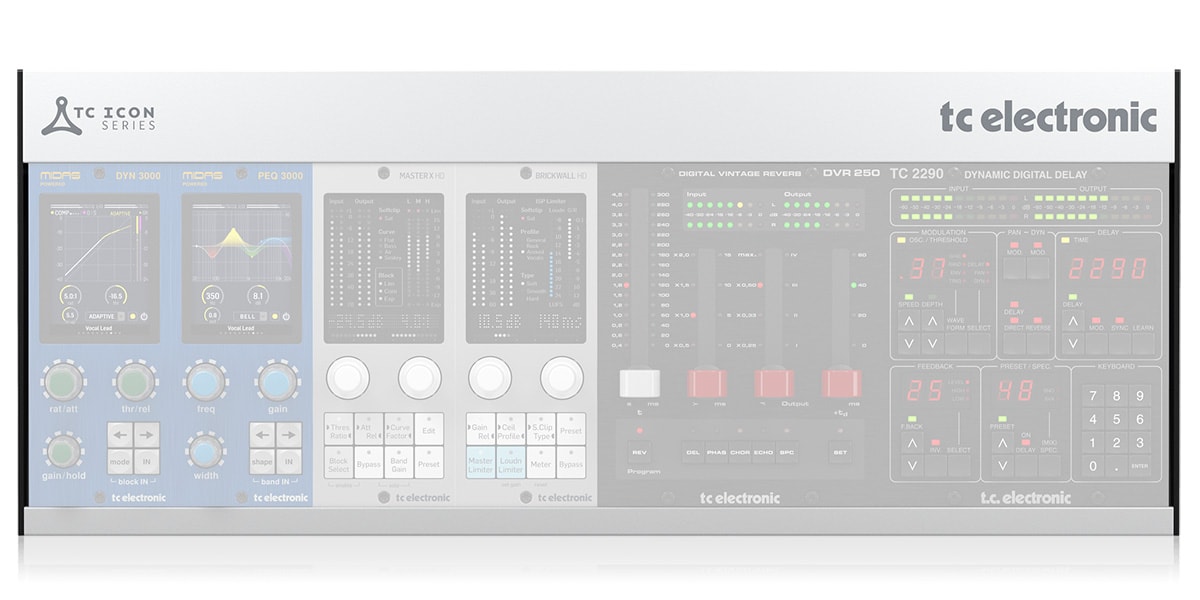
Task: Click the power icon on DYN 3000 screen
Action: coord(146,316)
